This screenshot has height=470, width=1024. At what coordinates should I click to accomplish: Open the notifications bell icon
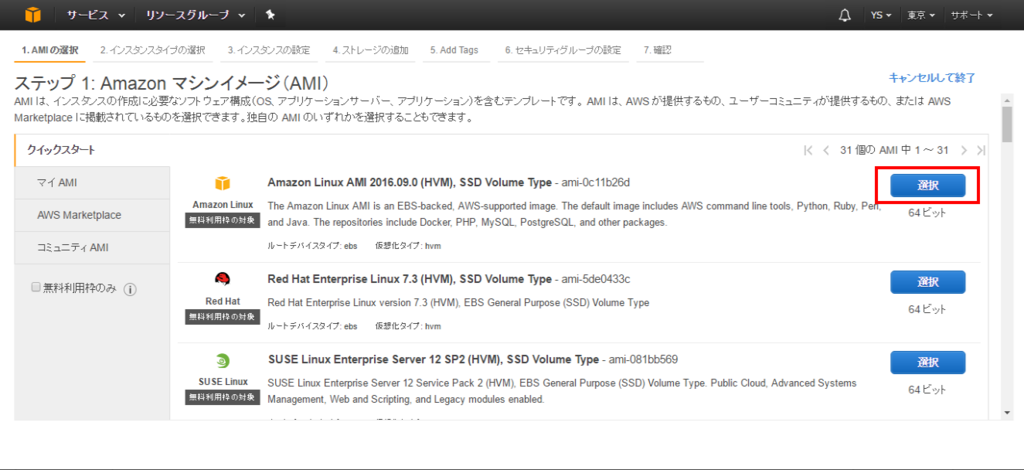tap(844, 15)
